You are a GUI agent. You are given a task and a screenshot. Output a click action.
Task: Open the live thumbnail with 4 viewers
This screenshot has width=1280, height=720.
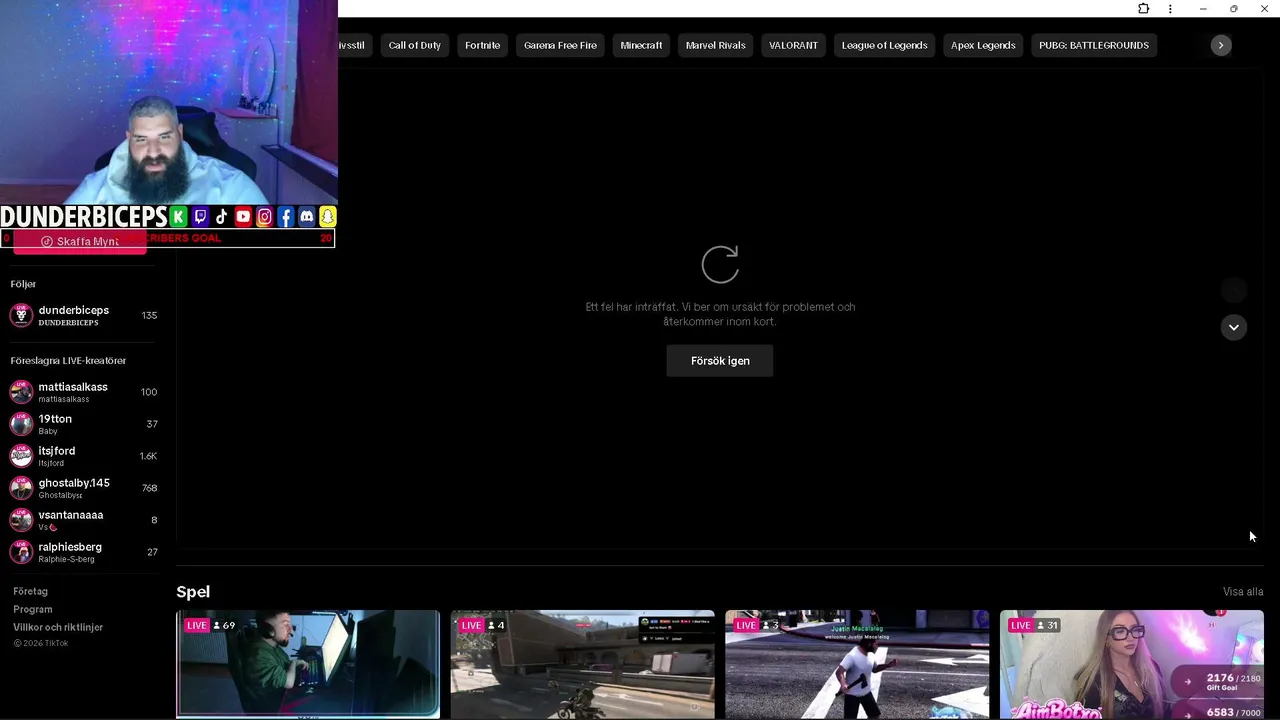click(x=583, y=664)
